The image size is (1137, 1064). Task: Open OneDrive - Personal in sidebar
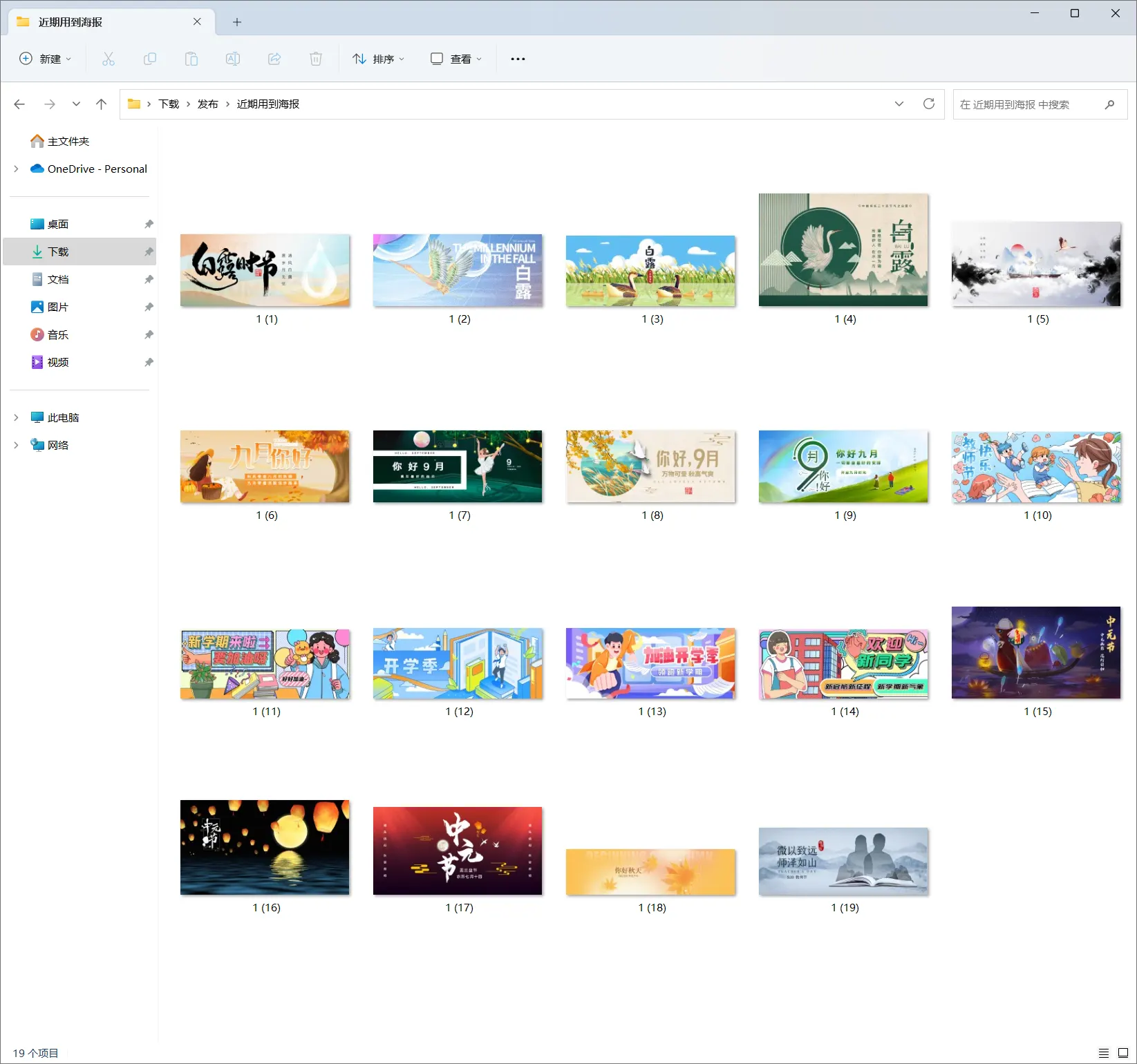(x=97, y=169)
